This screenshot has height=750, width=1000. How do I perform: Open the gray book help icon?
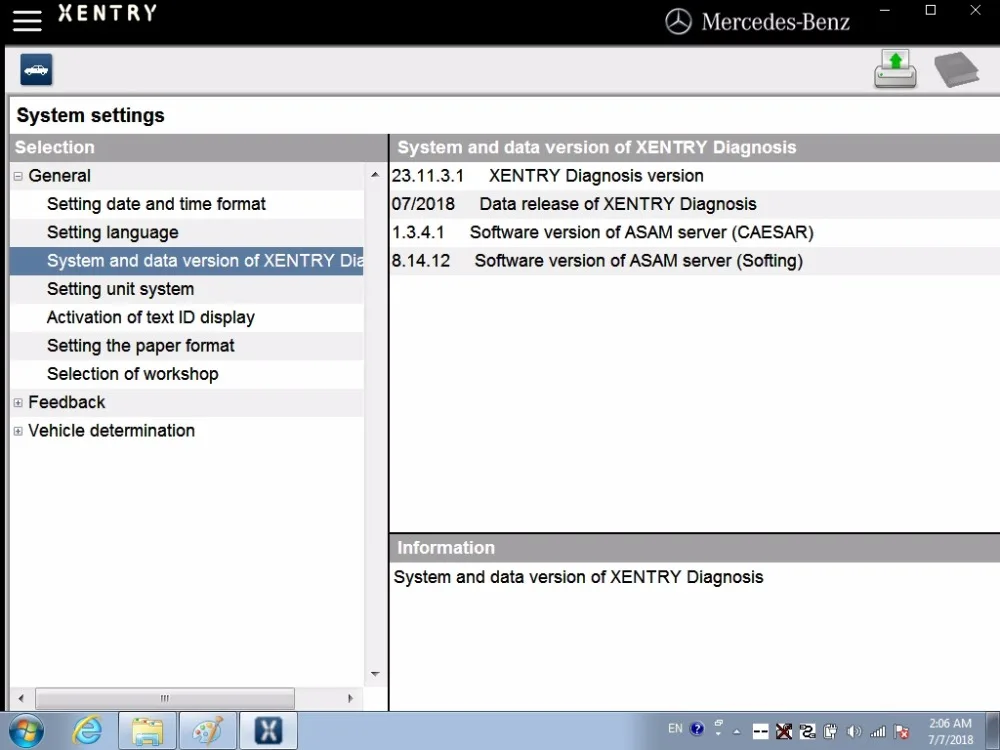[956, 70]
